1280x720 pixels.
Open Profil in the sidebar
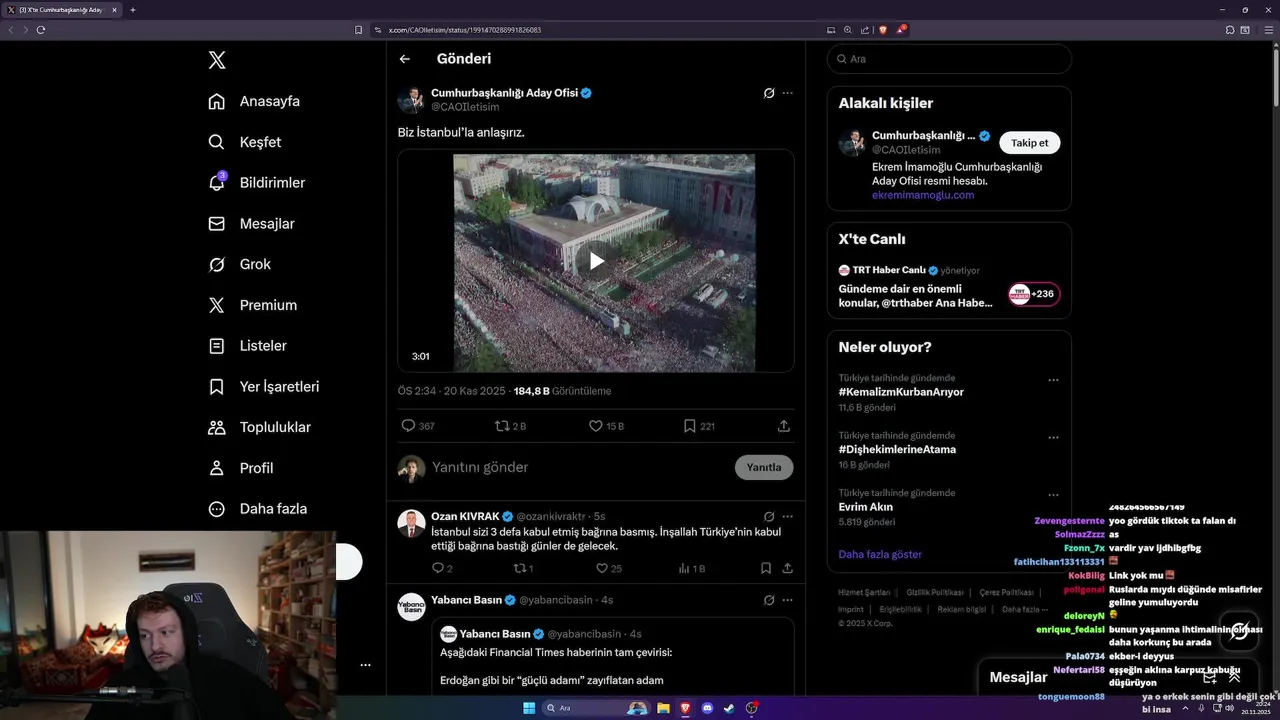tap(240, 468)
